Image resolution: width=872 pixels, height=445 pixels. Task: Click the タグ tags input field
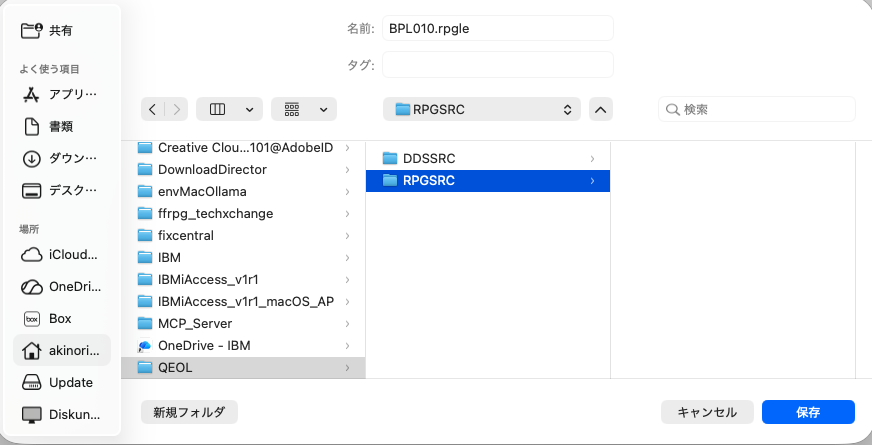498,65
